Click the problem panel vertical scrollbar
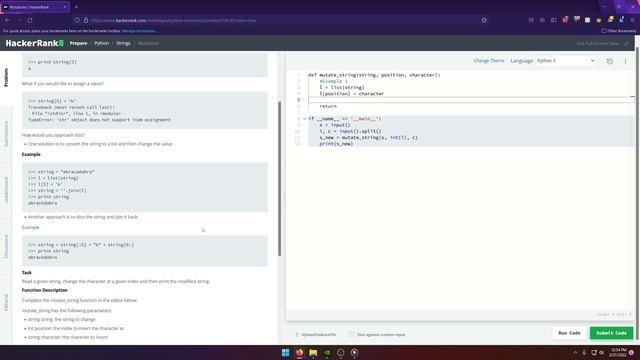The width and height of the screenshot is (640, 360). [280, 179]
